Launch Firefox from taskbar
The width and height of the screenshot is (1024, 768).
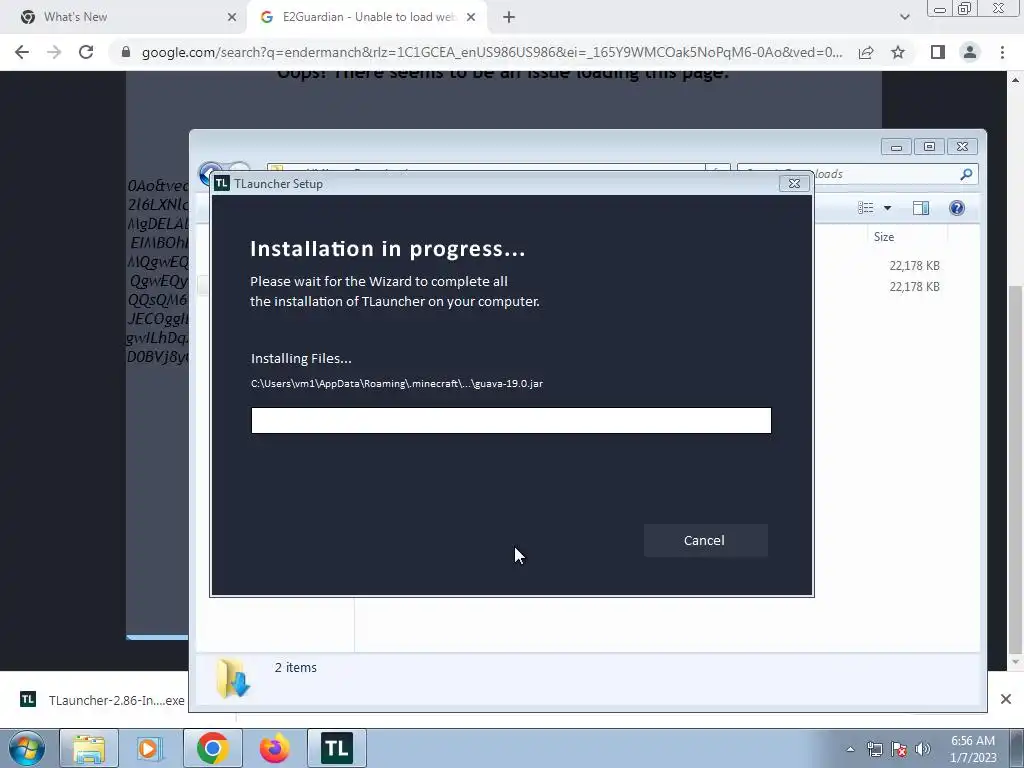point(274,748)
